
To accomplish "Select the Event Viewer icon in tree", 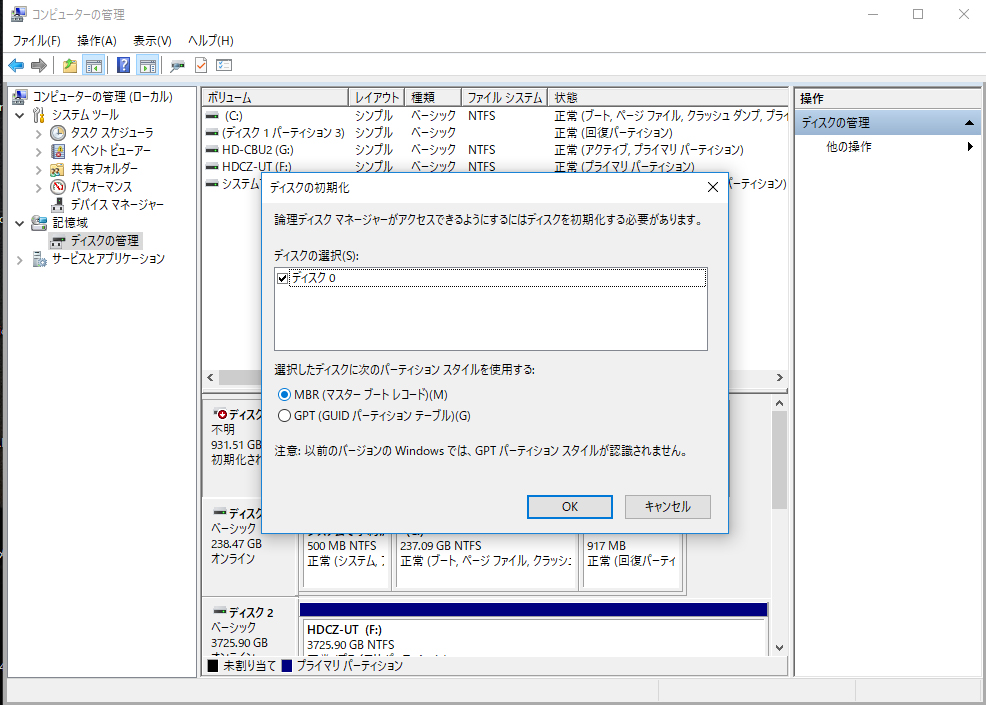I will (x=58, y=151).
